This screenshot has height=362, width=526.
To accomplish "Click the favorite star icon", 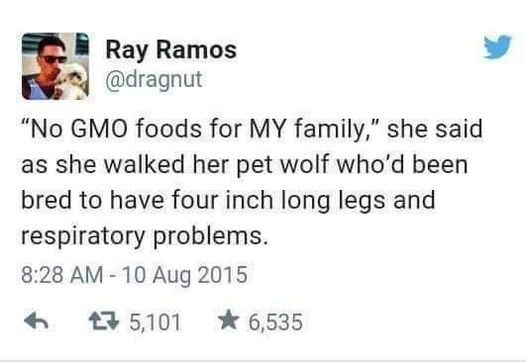I will (x=228, y=320).
